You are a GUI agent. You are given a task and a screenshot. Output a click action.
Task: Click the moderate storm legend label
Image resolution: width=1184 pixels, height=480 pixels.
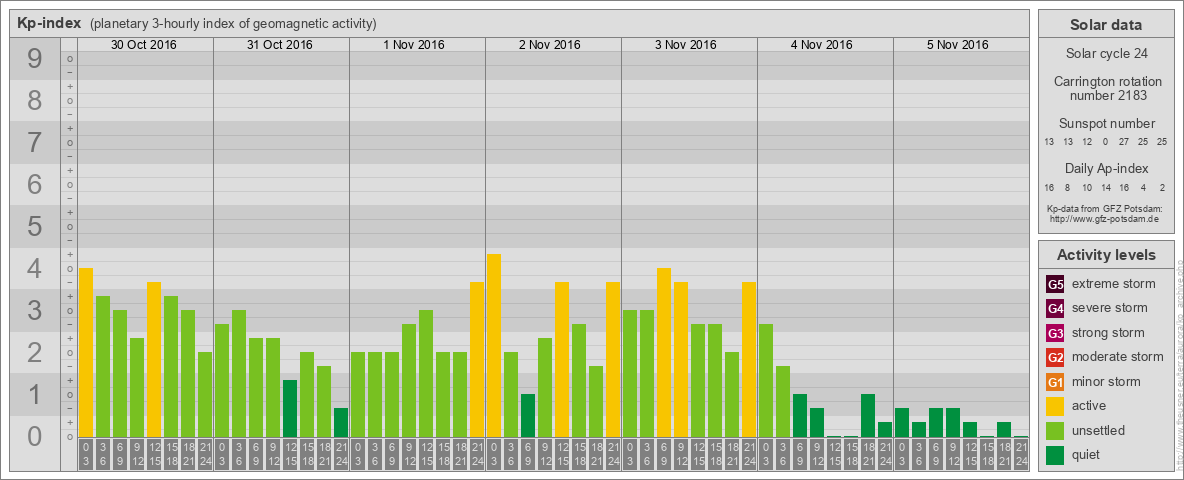pos(1118,357)
